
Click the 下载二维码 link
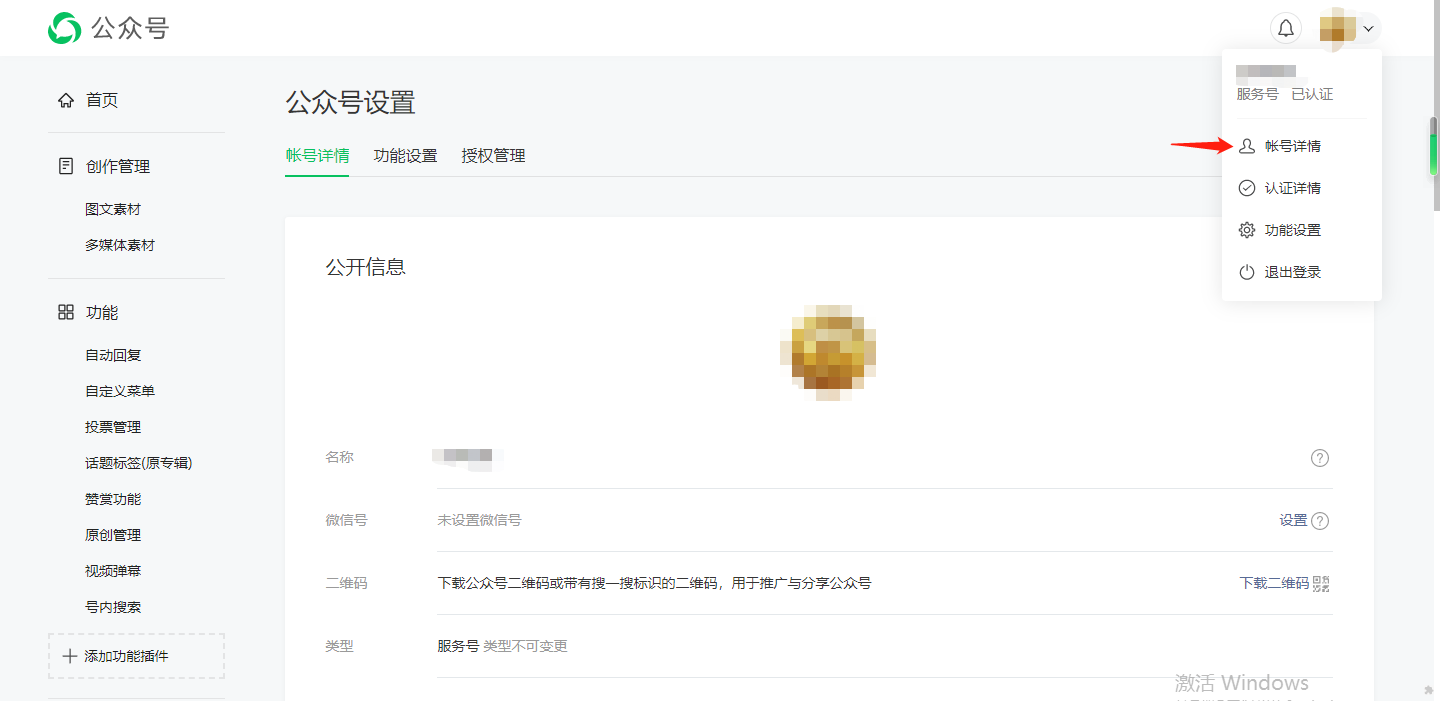click(1273, 583)
